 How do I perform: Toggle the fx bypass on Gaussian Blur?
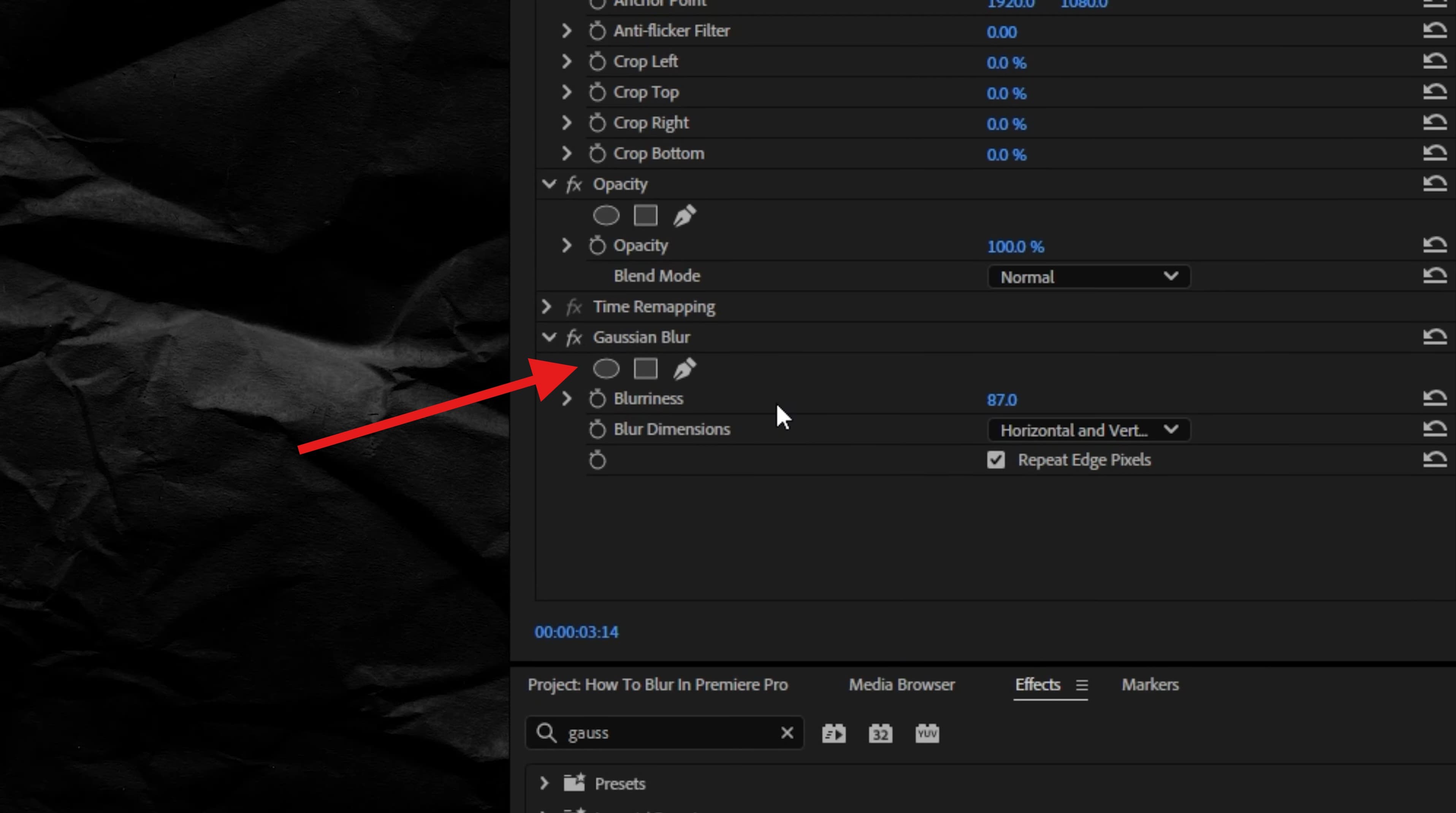pyautogui.click(x=574, y=337)
